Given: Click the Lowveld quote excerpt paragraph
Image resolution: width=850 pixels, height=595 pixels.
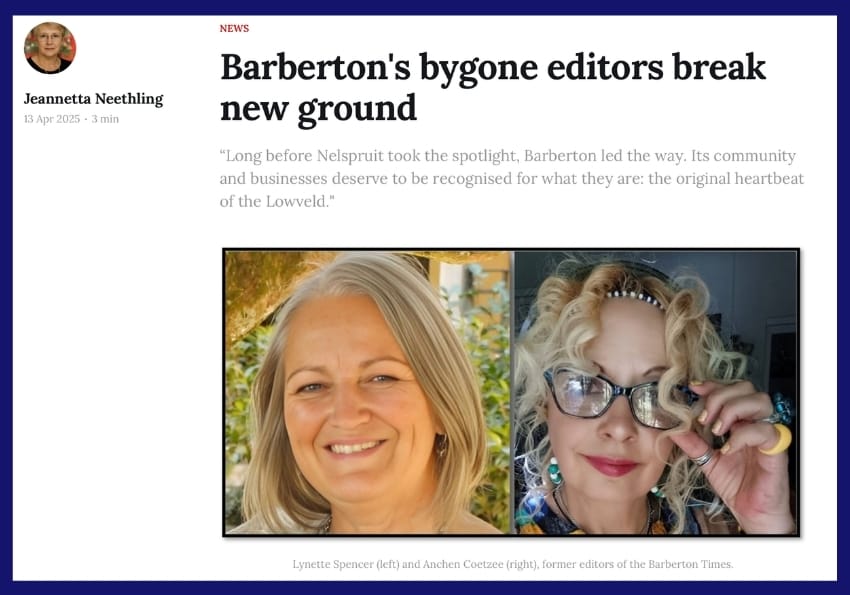Looking at the screenshot, I should click(512, 178).
